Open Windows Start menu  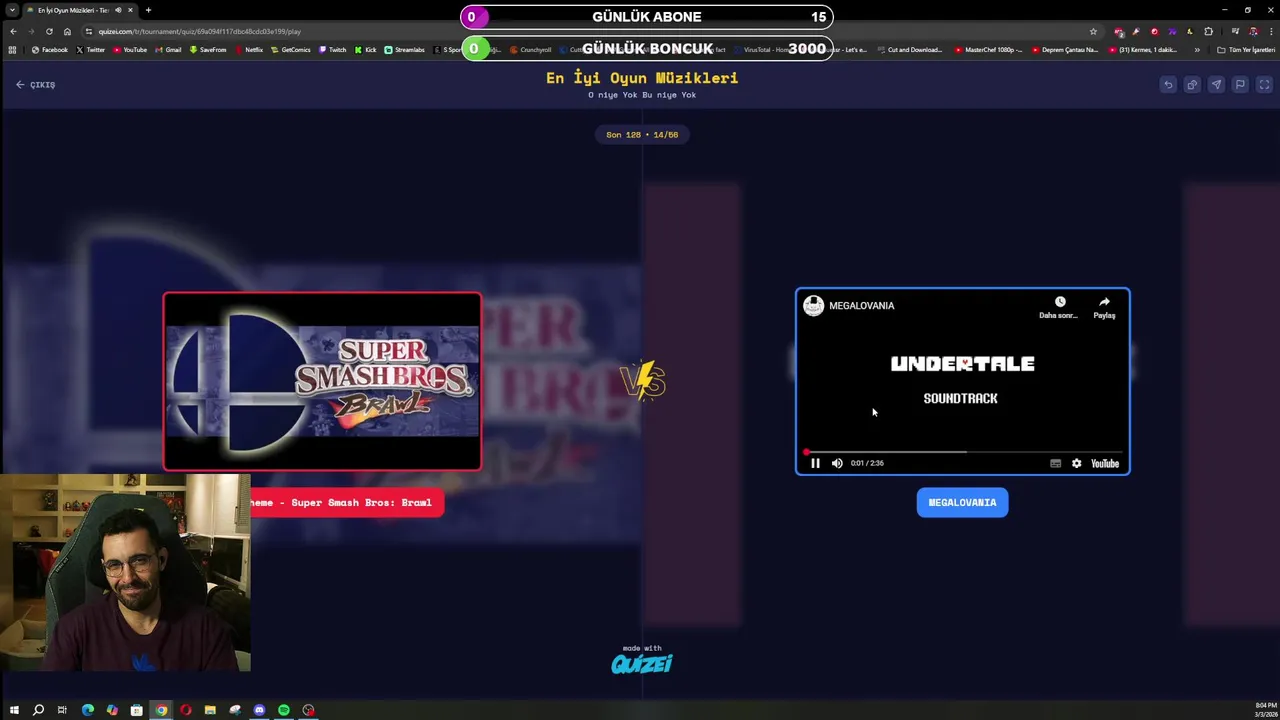point(14,710)
